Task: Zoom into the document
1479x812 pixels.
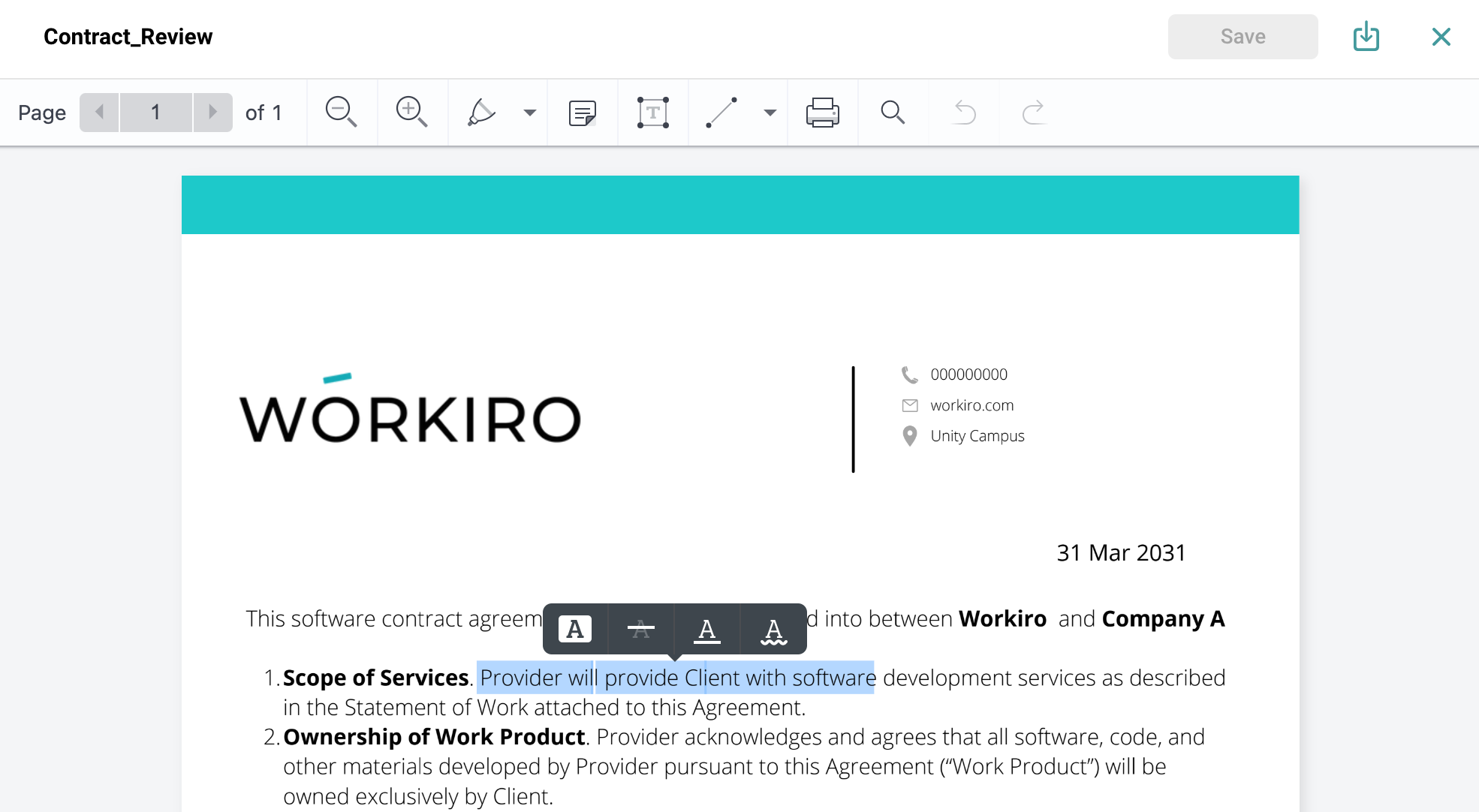Action: click(411, 112)
